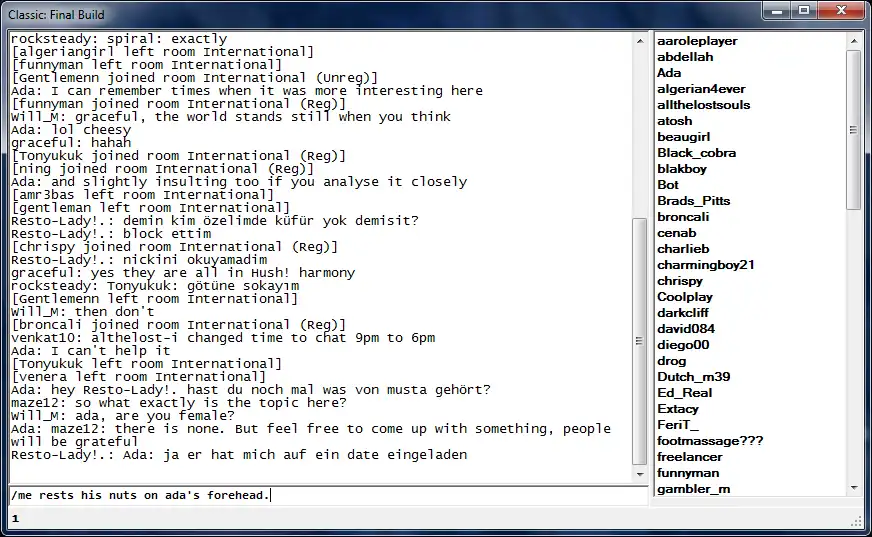The width and height of the screenshot is (872, 537).
Task: Select user funnyman in the user list
Action: [x=688, y=473]
